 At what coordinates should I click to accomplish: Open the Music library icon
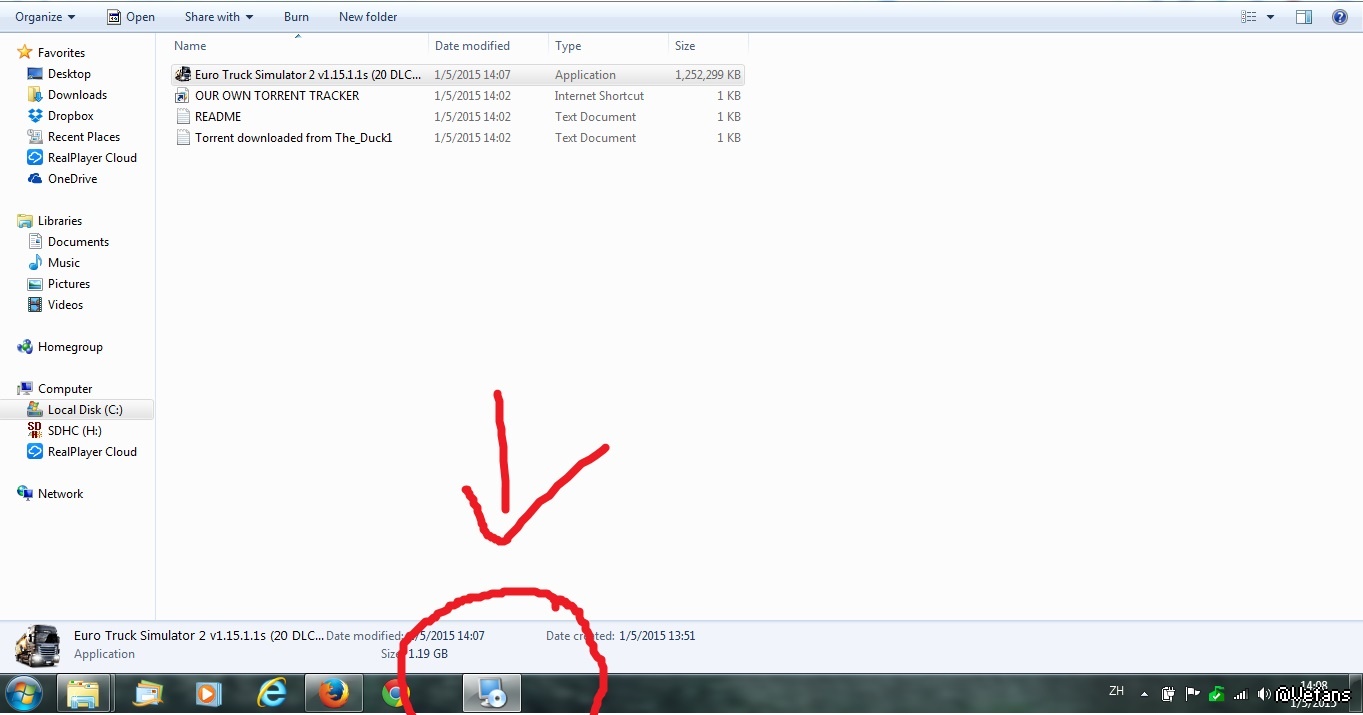pyautogui.click(x=35, y=263)
